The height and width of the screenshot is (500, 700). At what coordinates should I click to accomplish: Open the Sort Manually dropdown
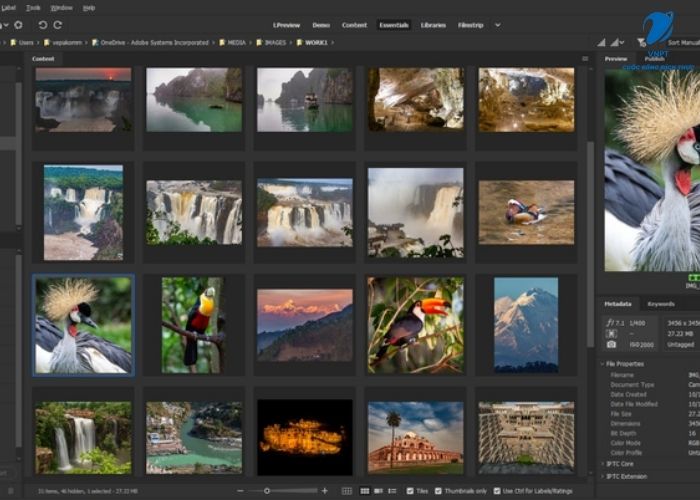[683, 42]
